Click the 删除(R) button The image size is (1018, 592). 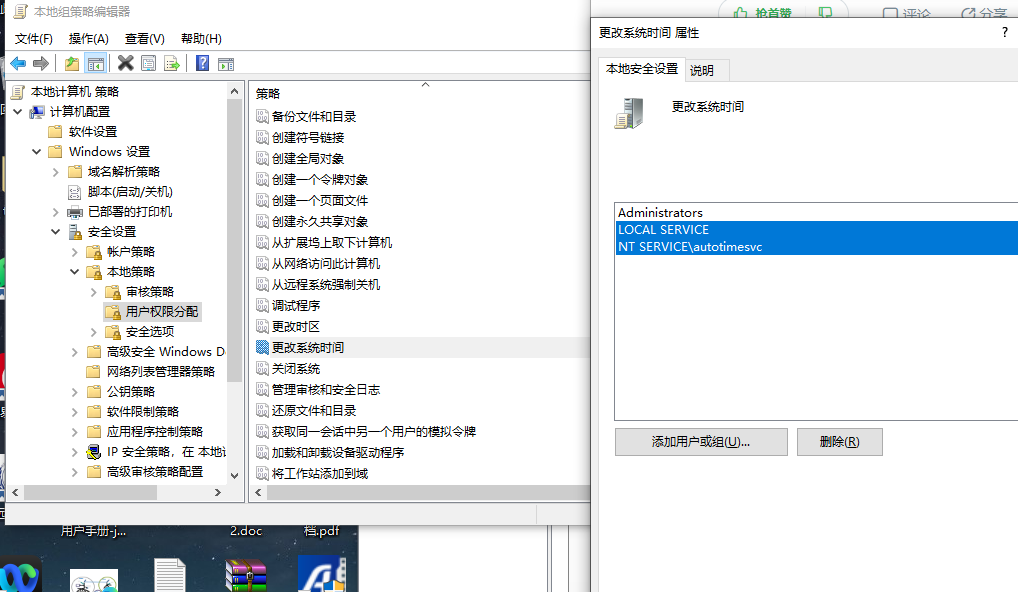[839, 442]
